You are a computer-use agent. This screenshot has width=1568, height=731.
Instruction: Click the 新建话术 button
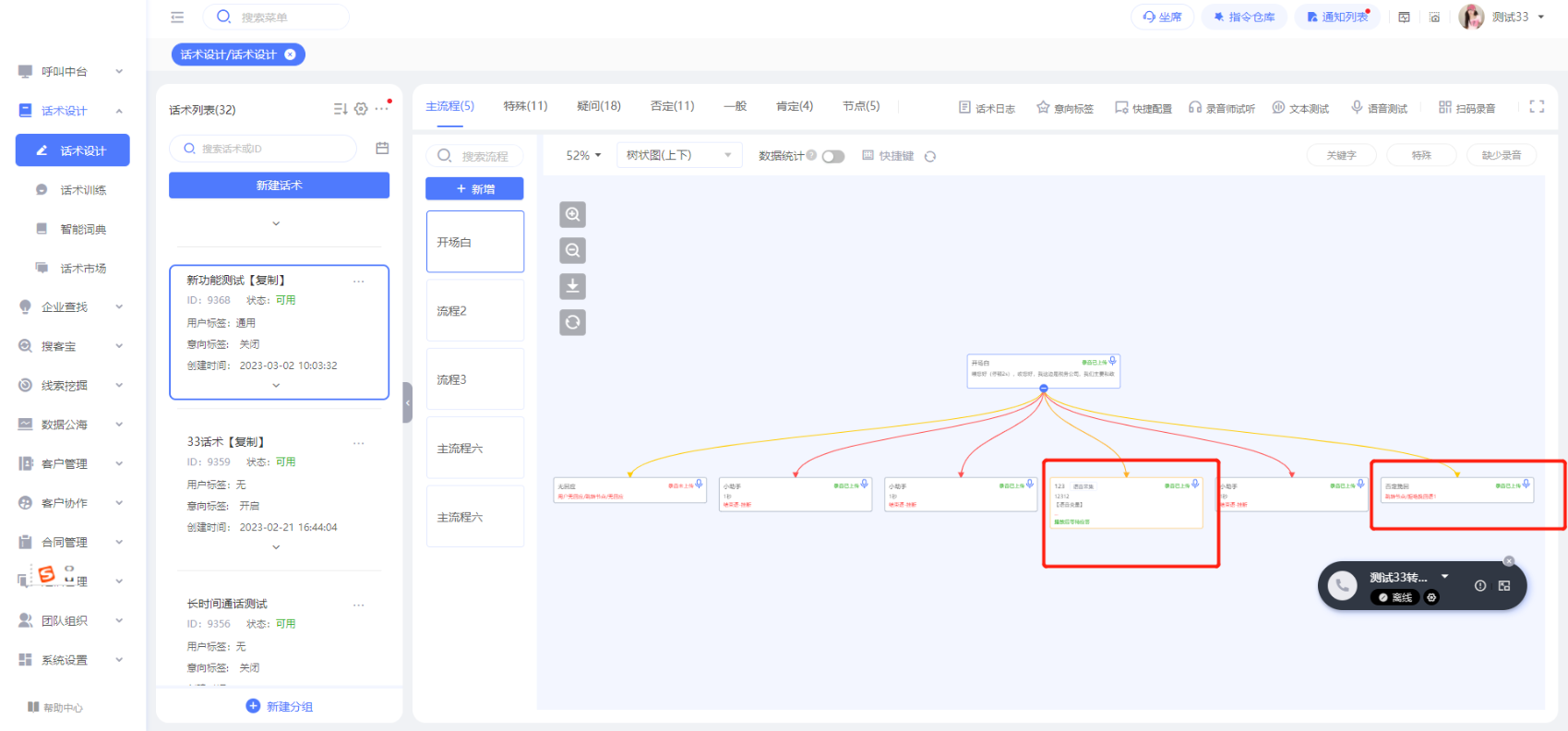point(279,186)
